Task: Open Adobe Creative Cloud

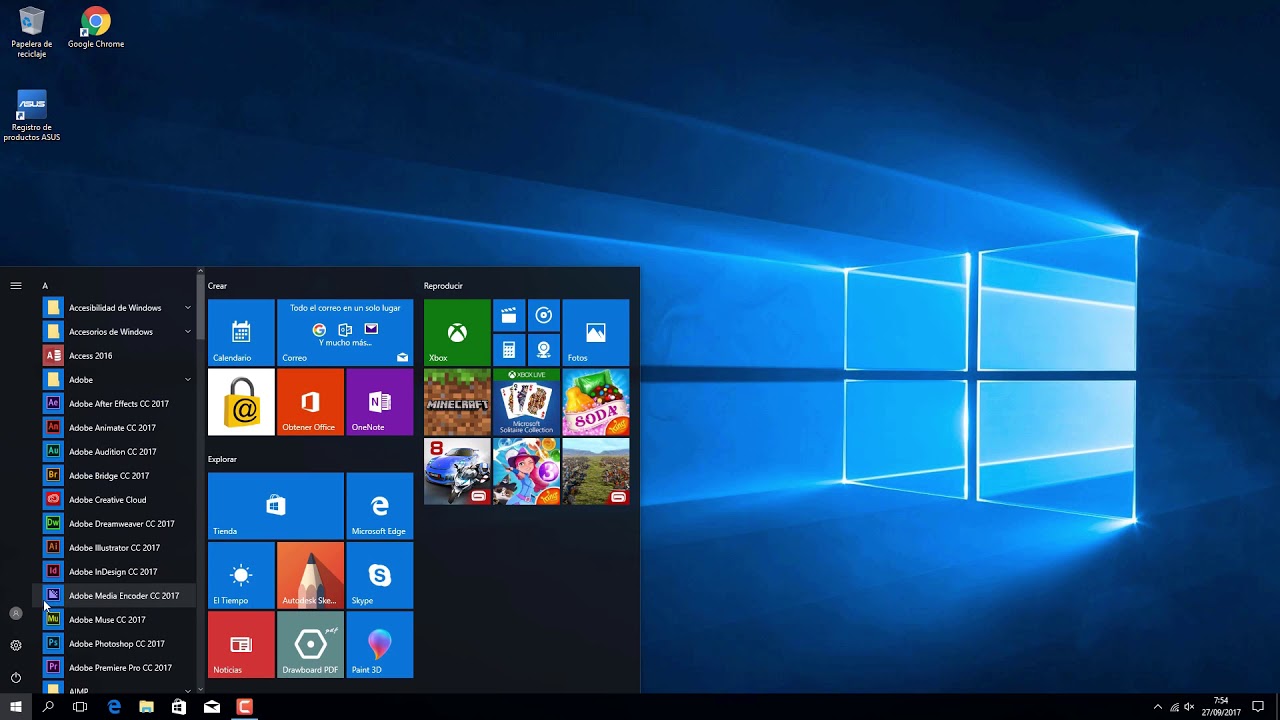Action: pos(118,500)
